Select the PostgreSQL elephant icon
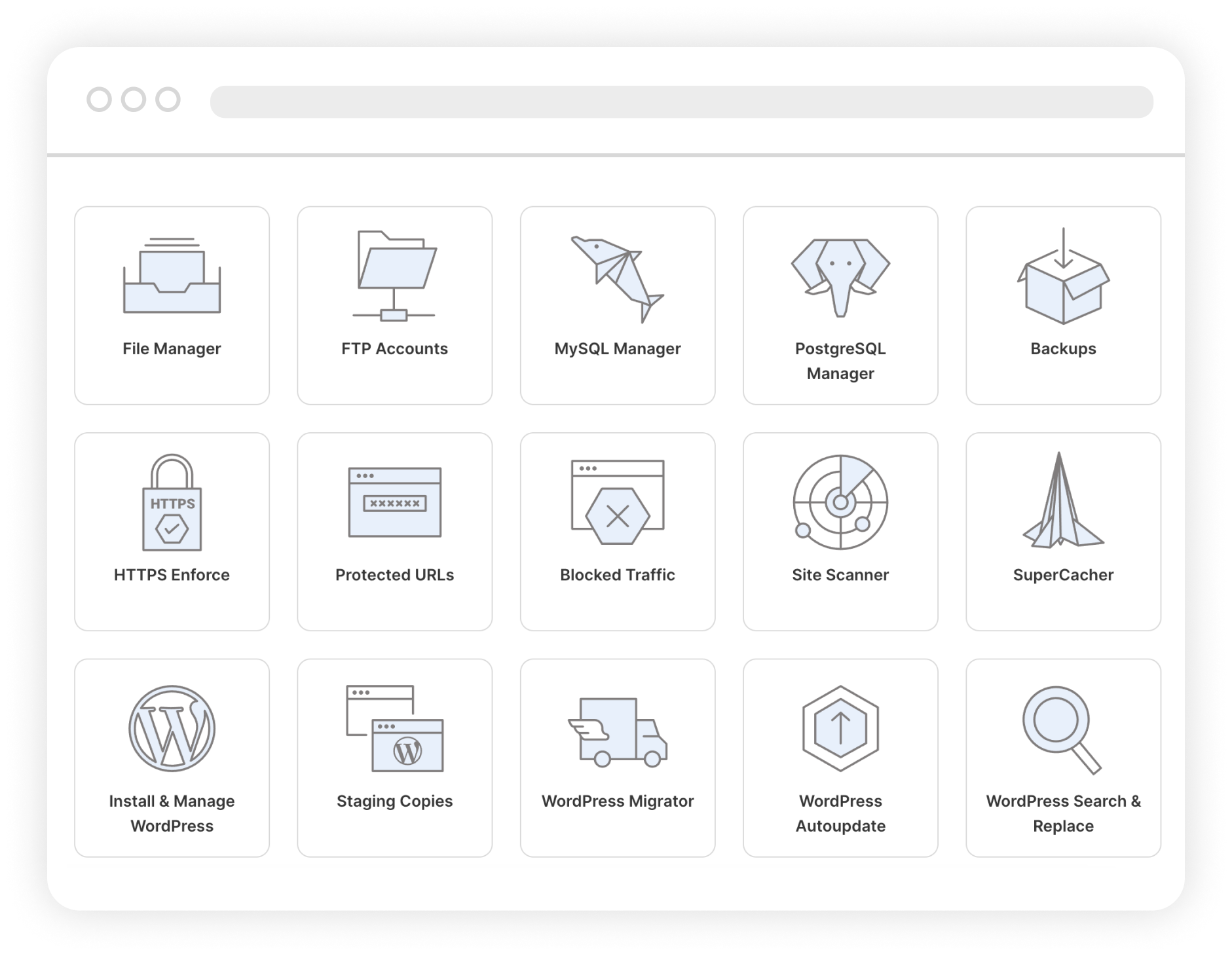 coord(840,278)
